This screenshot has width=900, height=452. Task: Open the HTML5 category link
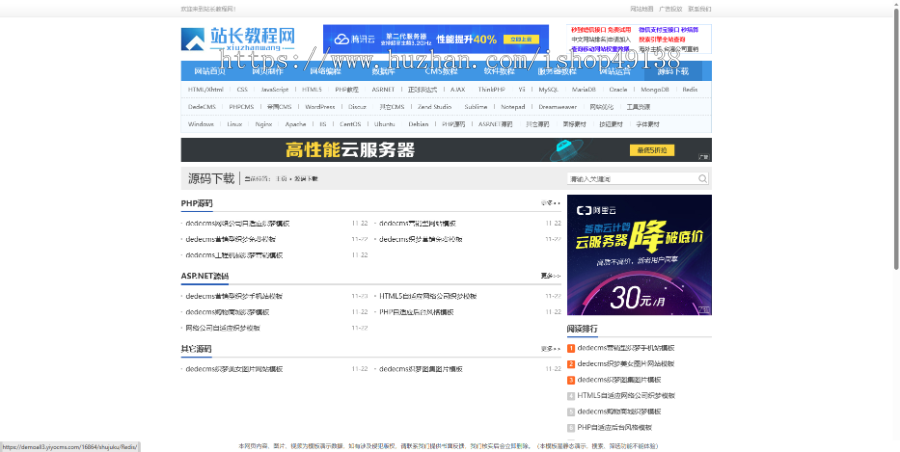[x=312, y=90]
